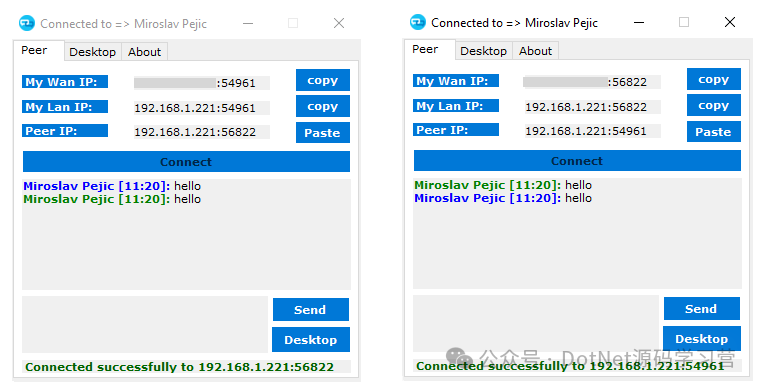Copy the Lan IP 192.168.1.221:54961
This screenshot has width=760, height=389.
click(x=323, y=106)
